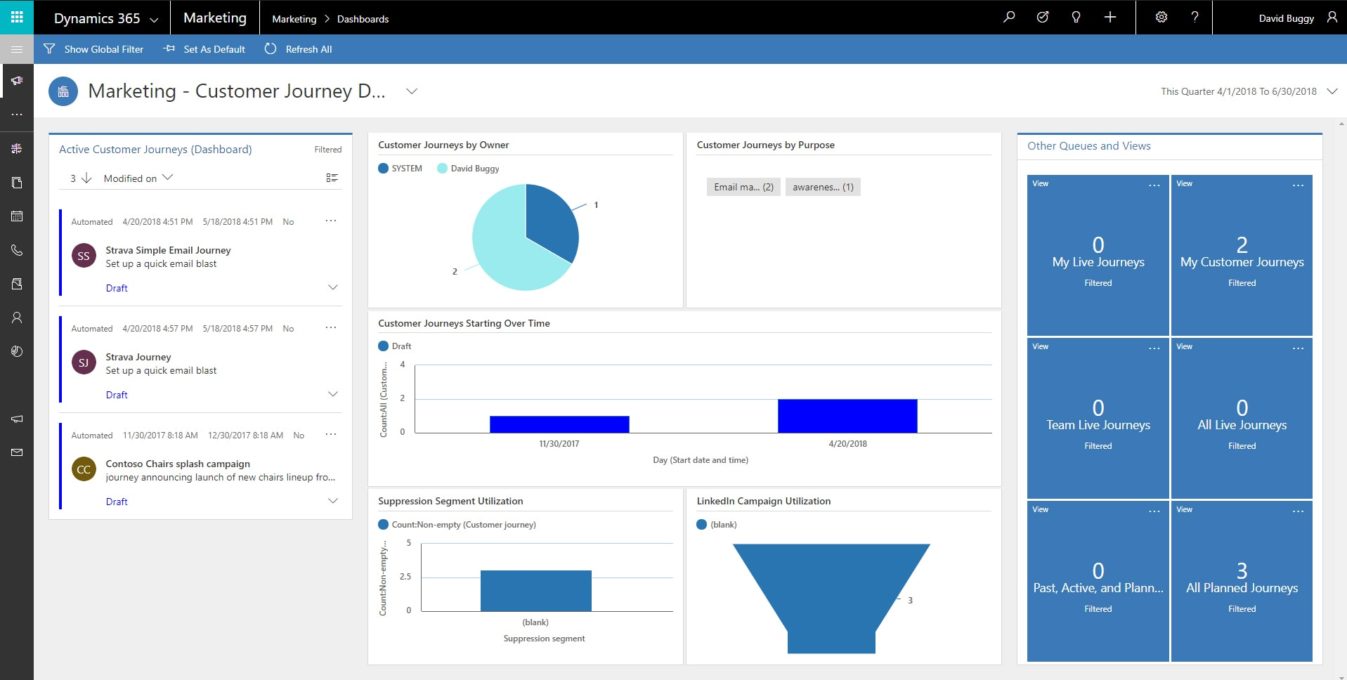This screenshot has height=680, width=1347.
Task: Click Show Global Filter
Action: point(93,49)
